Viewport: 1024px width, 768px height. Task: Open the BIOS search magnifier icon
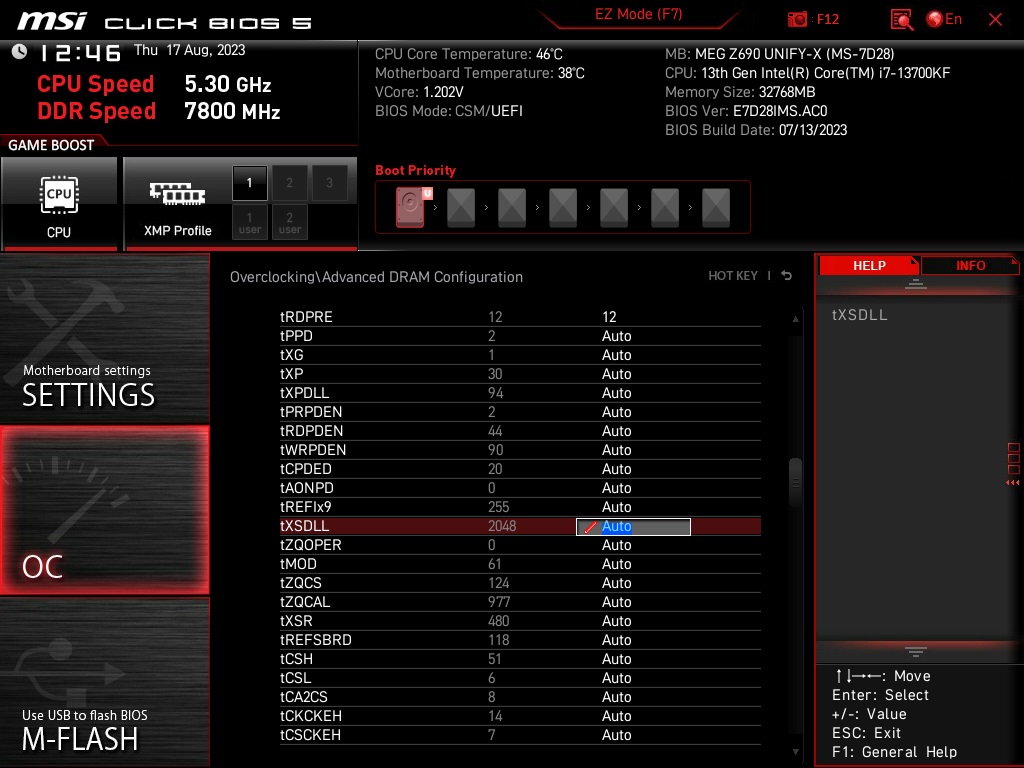click(x=902, y=20)
